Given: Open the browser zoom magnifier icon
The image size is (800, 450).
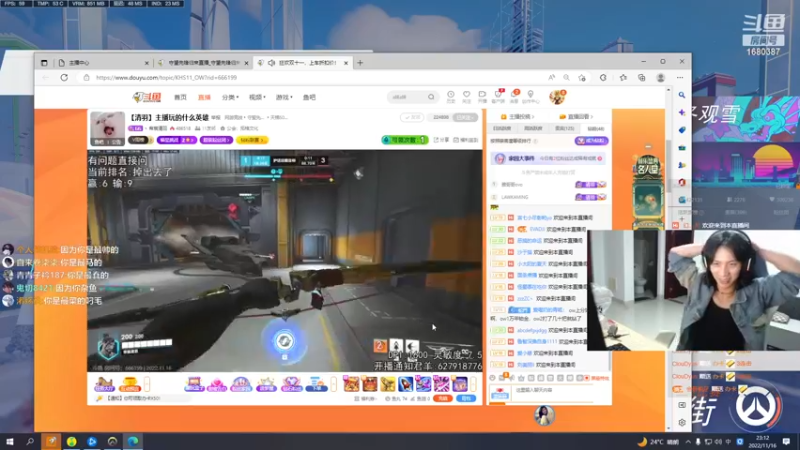Looking at the screenshot, I should click(566, 78).
